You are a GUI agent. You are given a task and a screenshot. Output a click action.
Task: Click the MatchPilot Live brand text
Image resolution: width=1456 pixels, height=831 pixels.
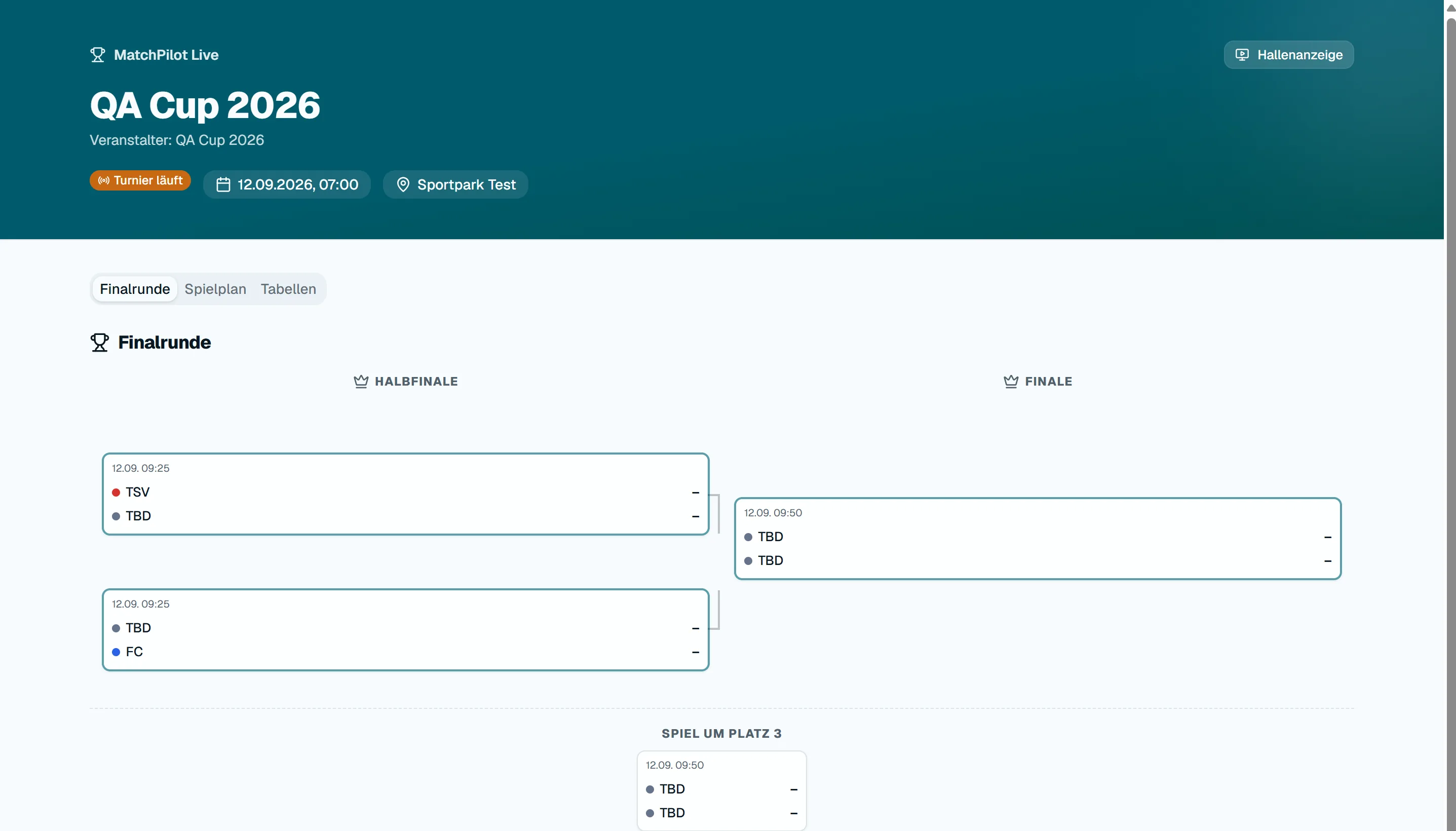pos(166,55)
